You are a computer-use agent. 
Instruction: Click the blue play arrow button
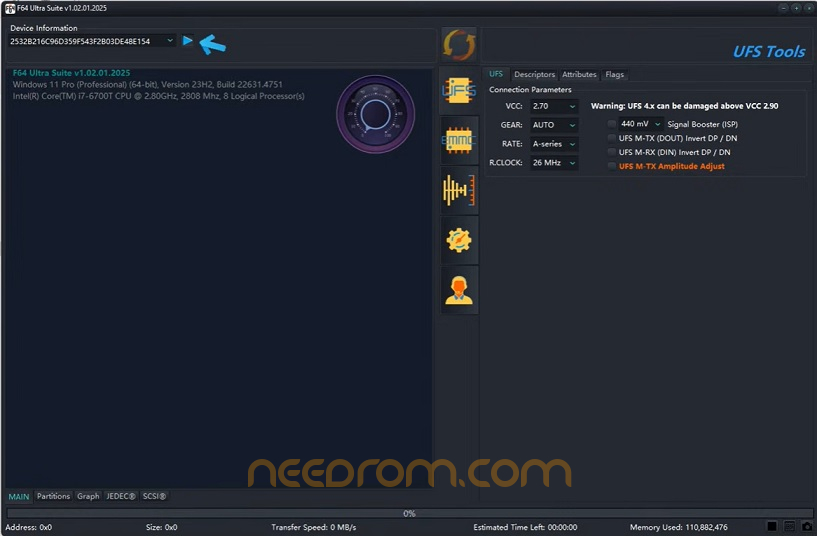188,41
